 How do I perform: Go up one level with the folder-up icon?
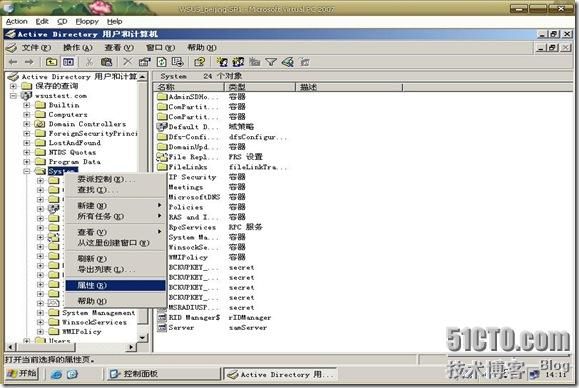pyautogui.click(x=51, y=62)
